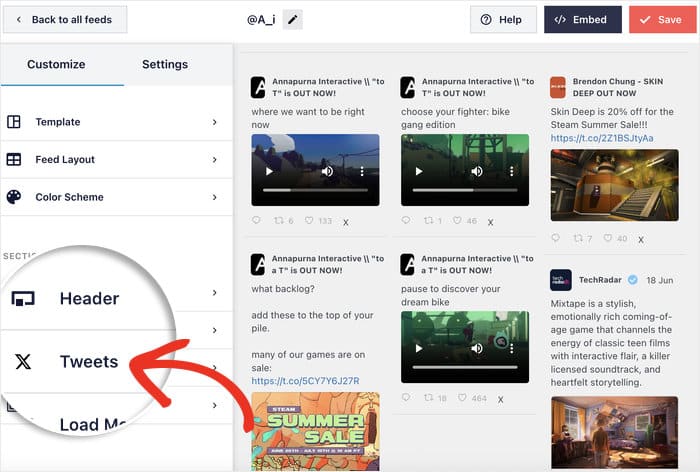Mute the 'pause to discover' video

477,348
